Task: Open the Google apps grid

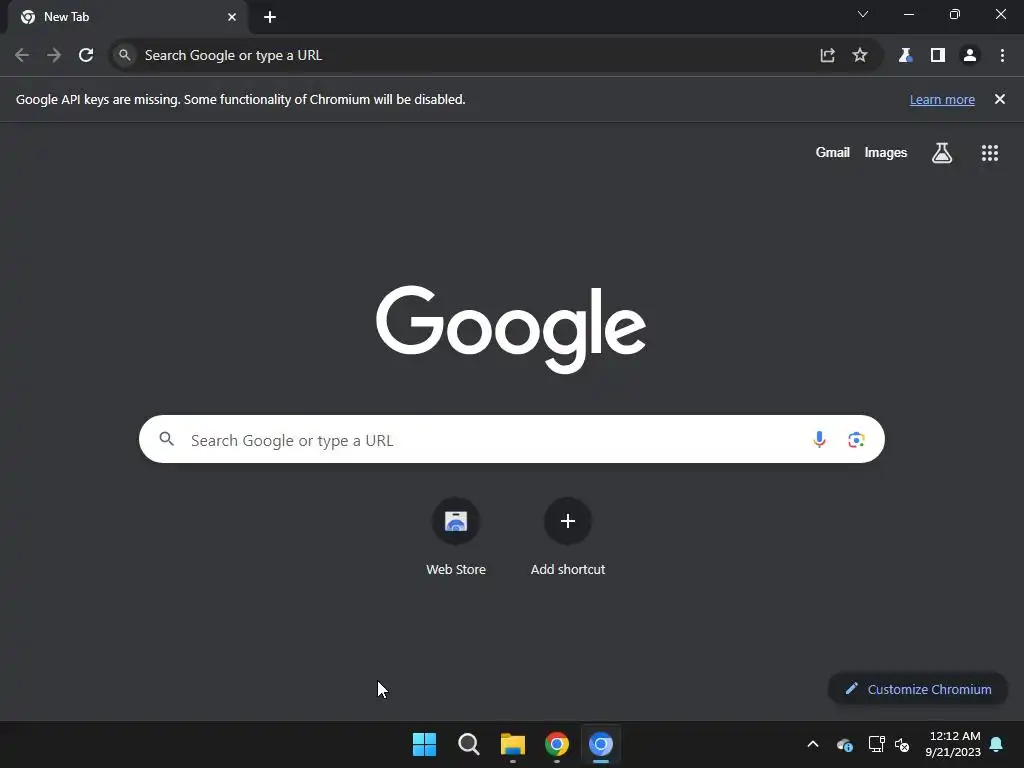Action: tap(990, 153)
